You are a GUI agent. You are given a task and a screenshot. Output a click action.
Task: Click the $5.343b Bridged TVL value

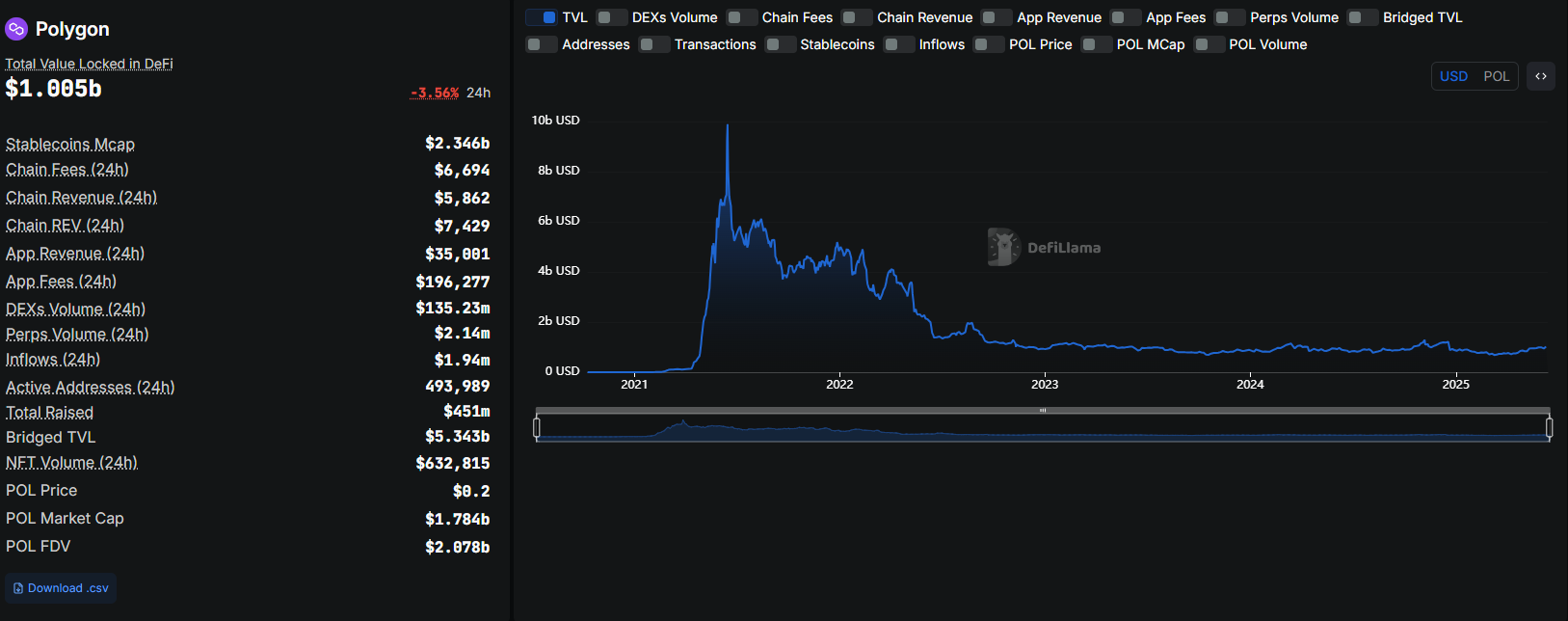[458, 437]
